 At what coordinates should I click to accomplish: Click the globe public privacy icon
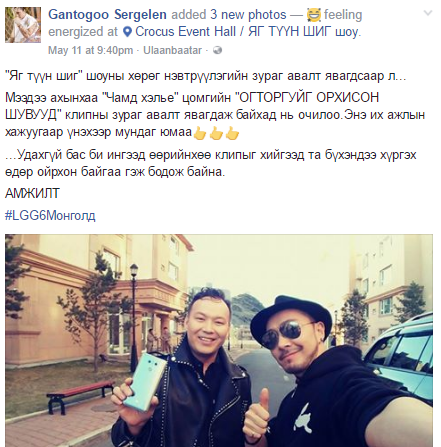pos(217,50)
